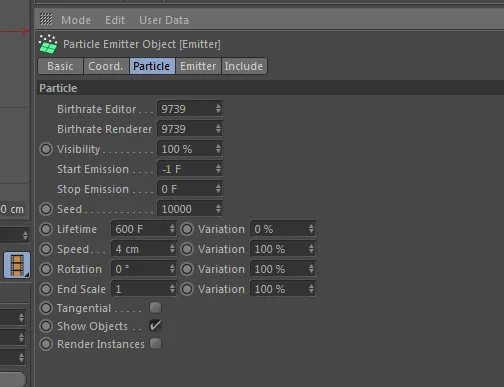Click the Seed 10000 field
Viewport: 504px width, 387px height.
[190, 209]
